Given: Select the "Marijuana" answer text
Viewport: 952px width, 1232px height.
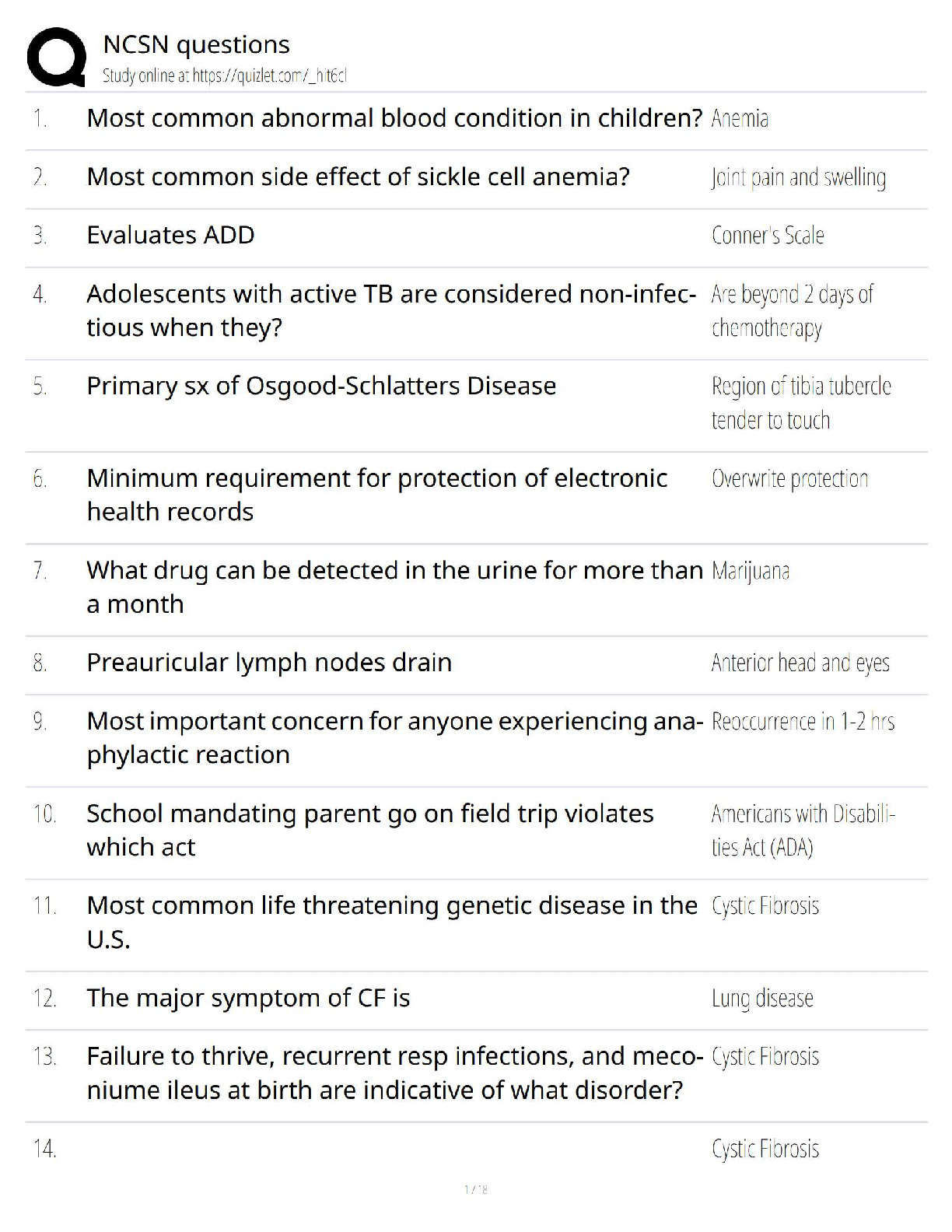Looking at the screenshot, I should tap(751, 572).
